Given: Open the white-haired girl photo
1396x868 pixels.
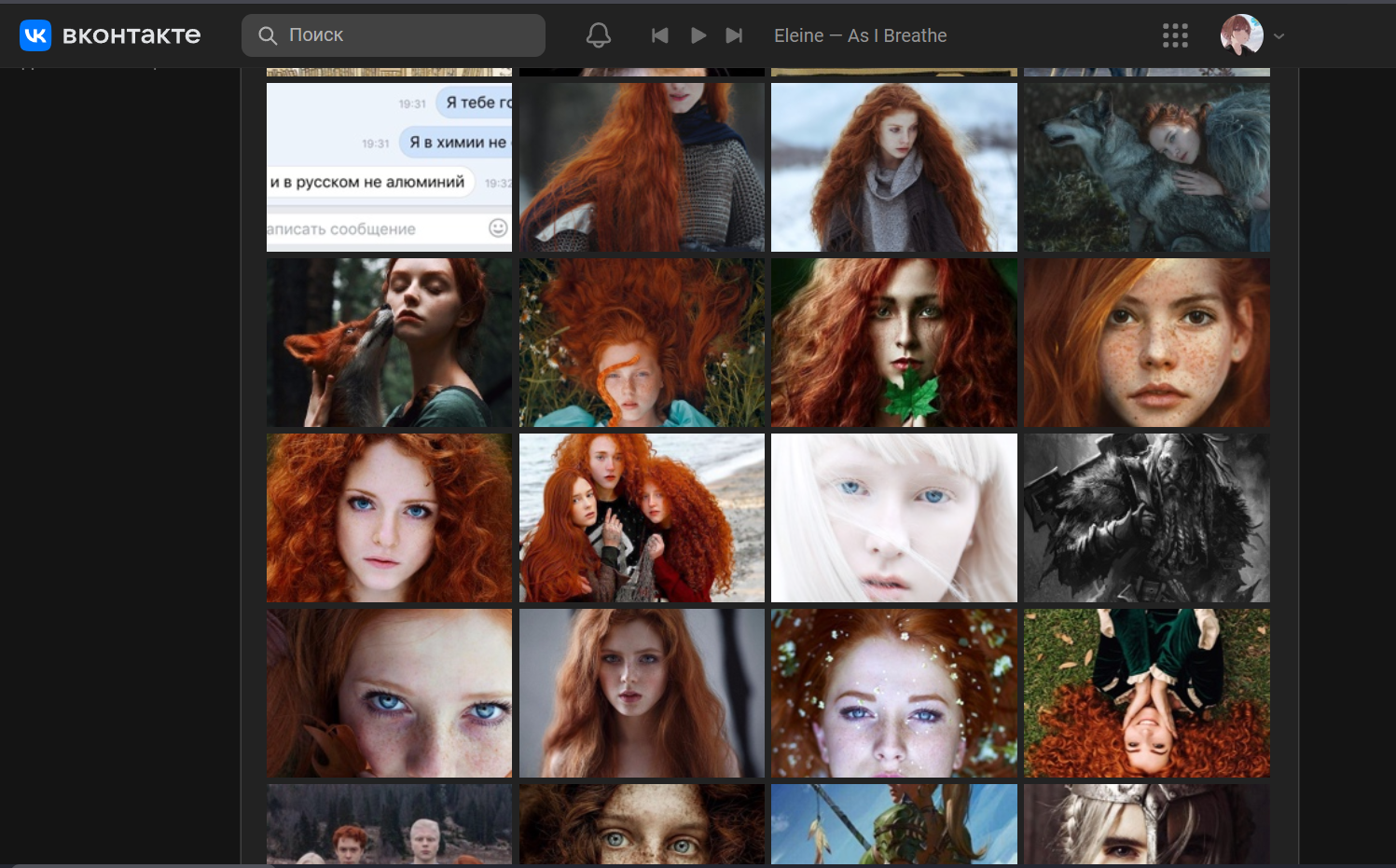Looking at the screenshot, I should [x=893, y=517].
